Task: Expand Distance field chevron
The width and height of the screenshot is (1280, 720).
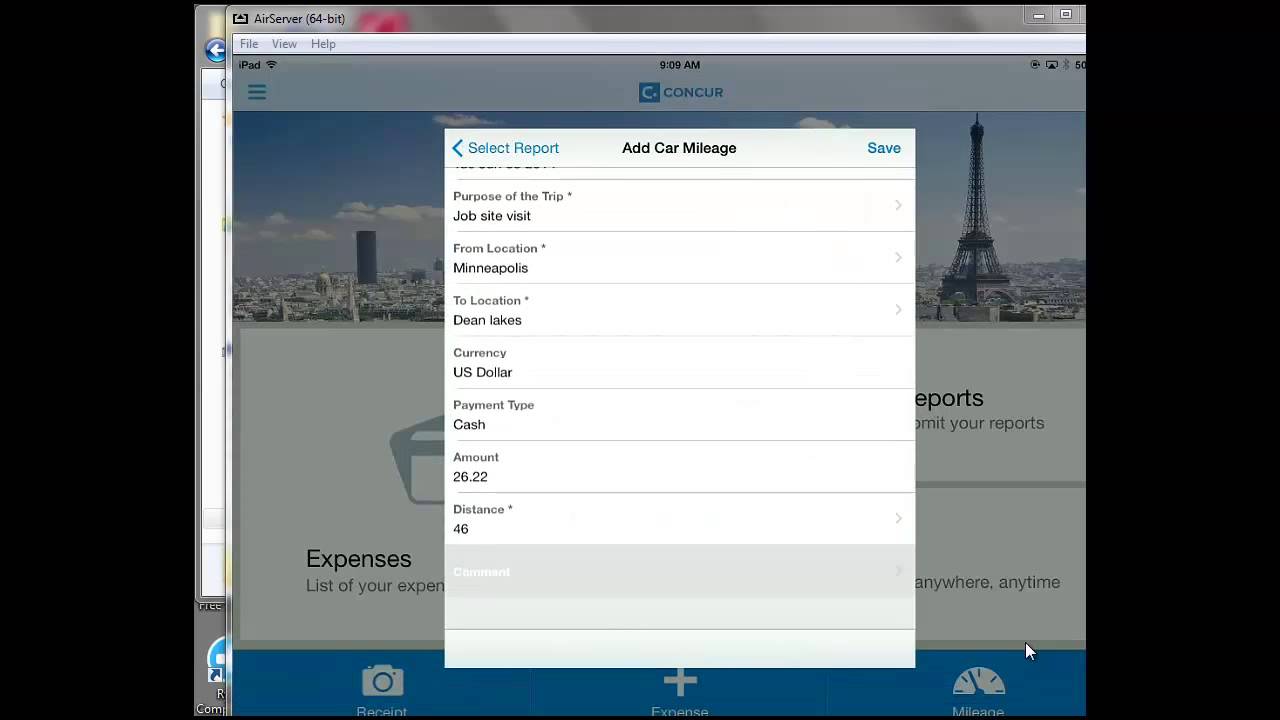Action: [898, 518]
